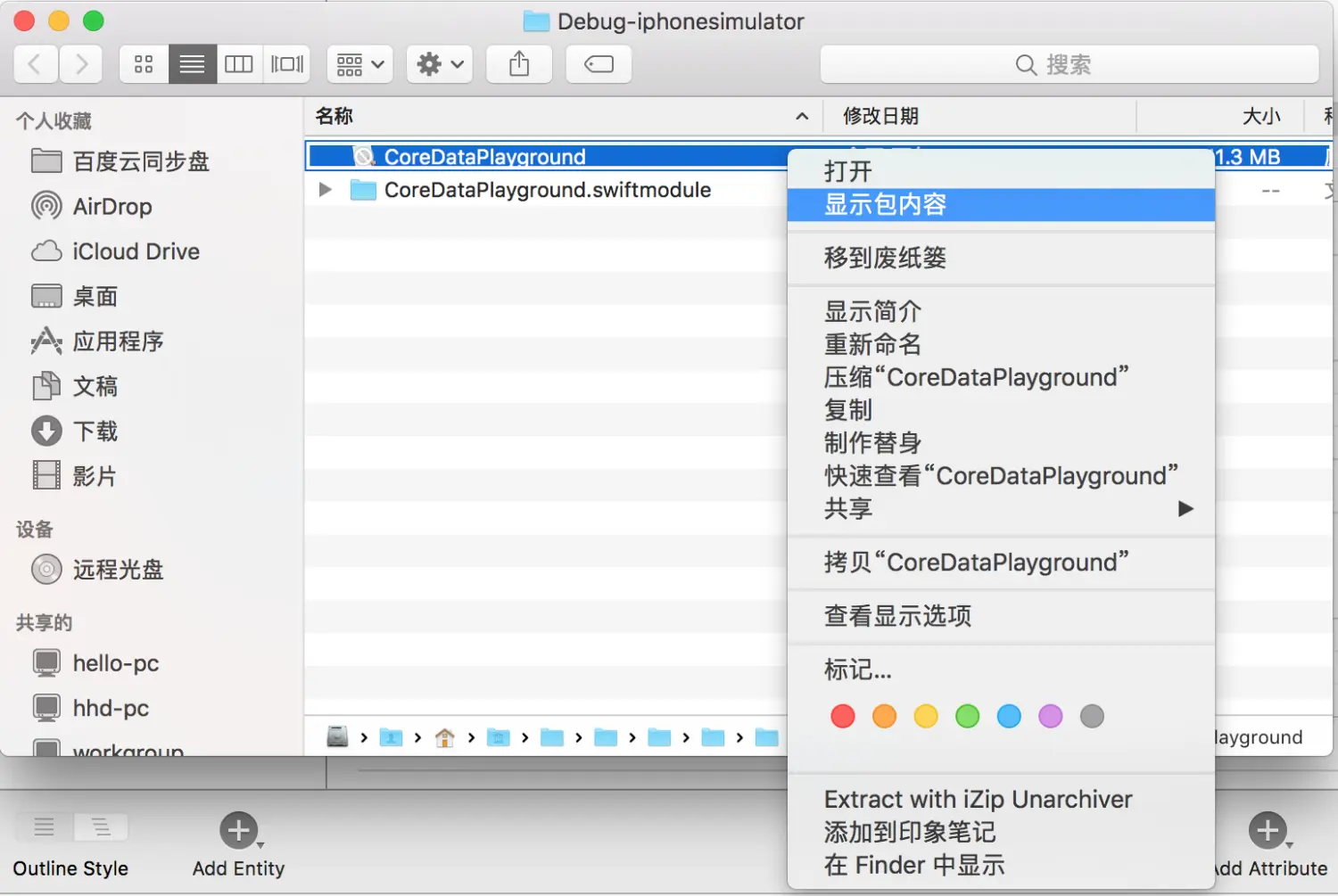This screenshot has width=1338, height=896.
Task: Switch to icon view
Action: [x=144, y=64]
